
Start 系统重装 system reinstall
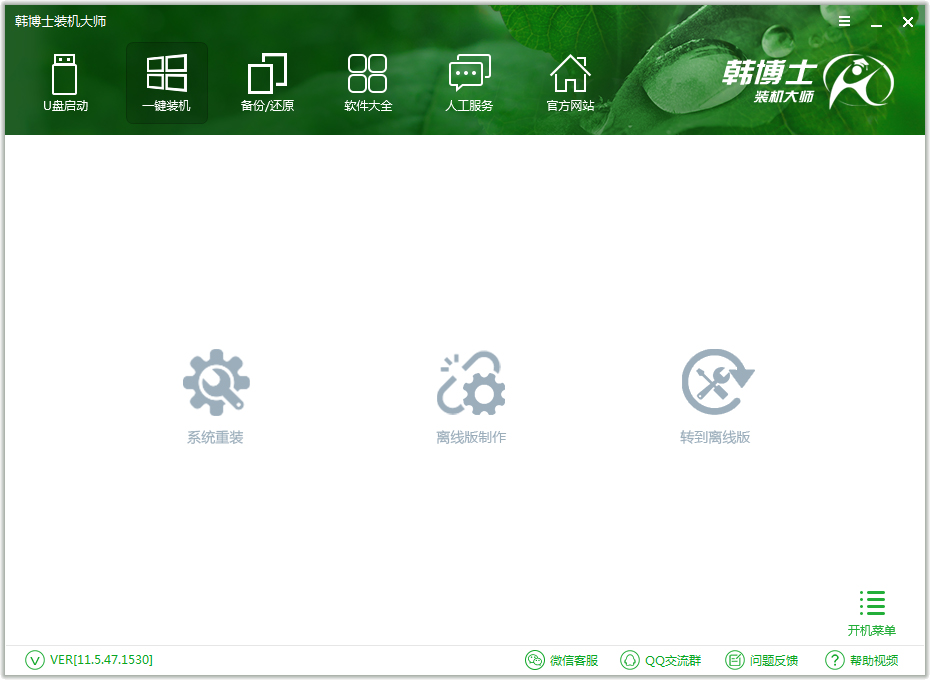216,393
